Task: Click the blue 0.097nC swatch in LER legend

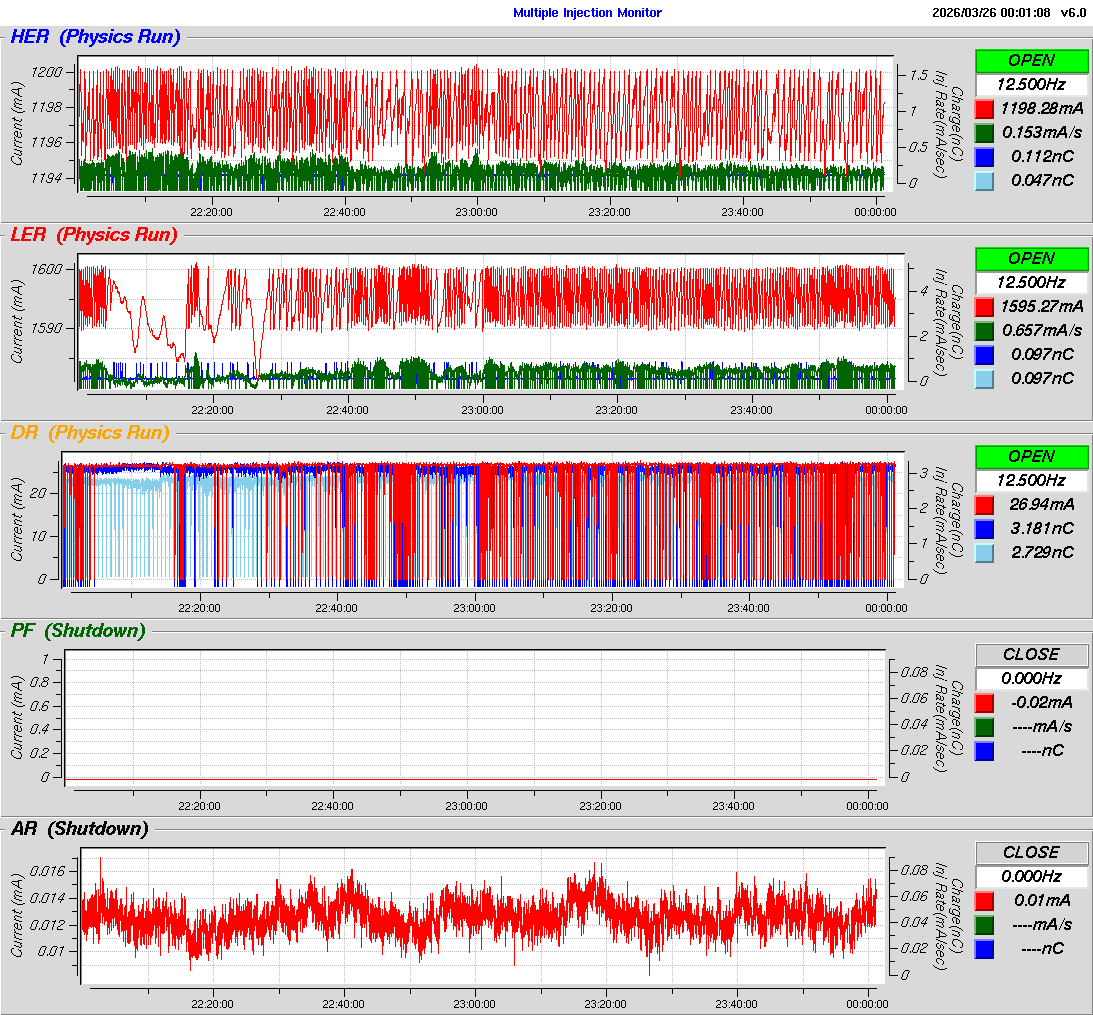Action: click(985, 354)
